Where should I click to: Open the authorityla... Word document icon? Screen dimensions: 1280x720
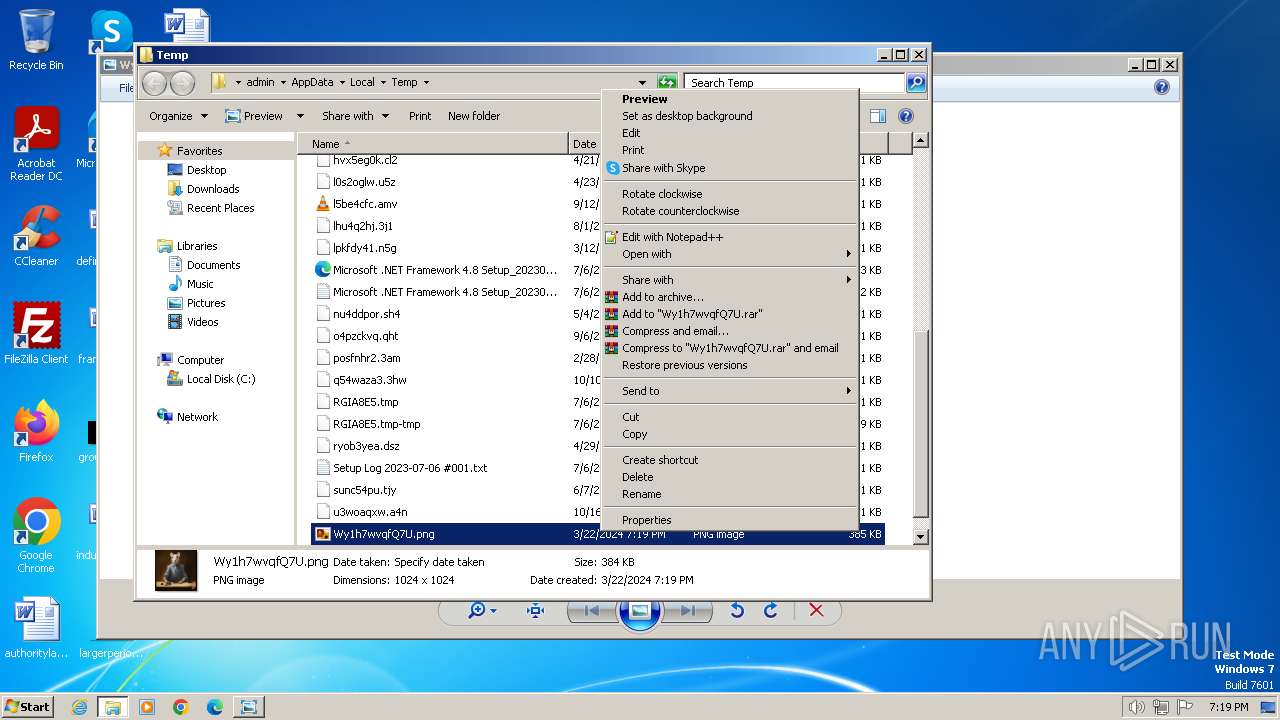click(36, 629)
